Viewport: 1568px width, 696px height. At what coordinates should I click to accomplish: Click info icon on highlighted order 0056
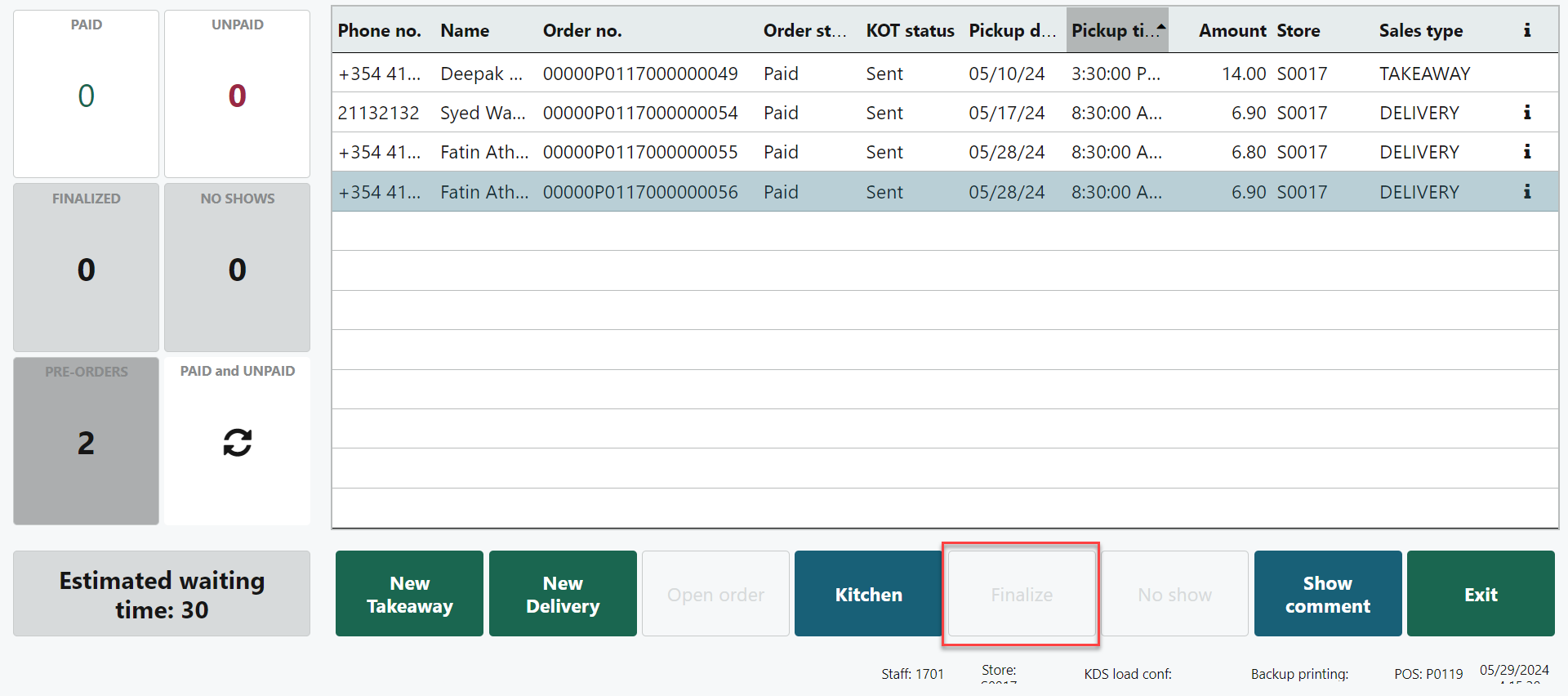(x=1526, y=192)
